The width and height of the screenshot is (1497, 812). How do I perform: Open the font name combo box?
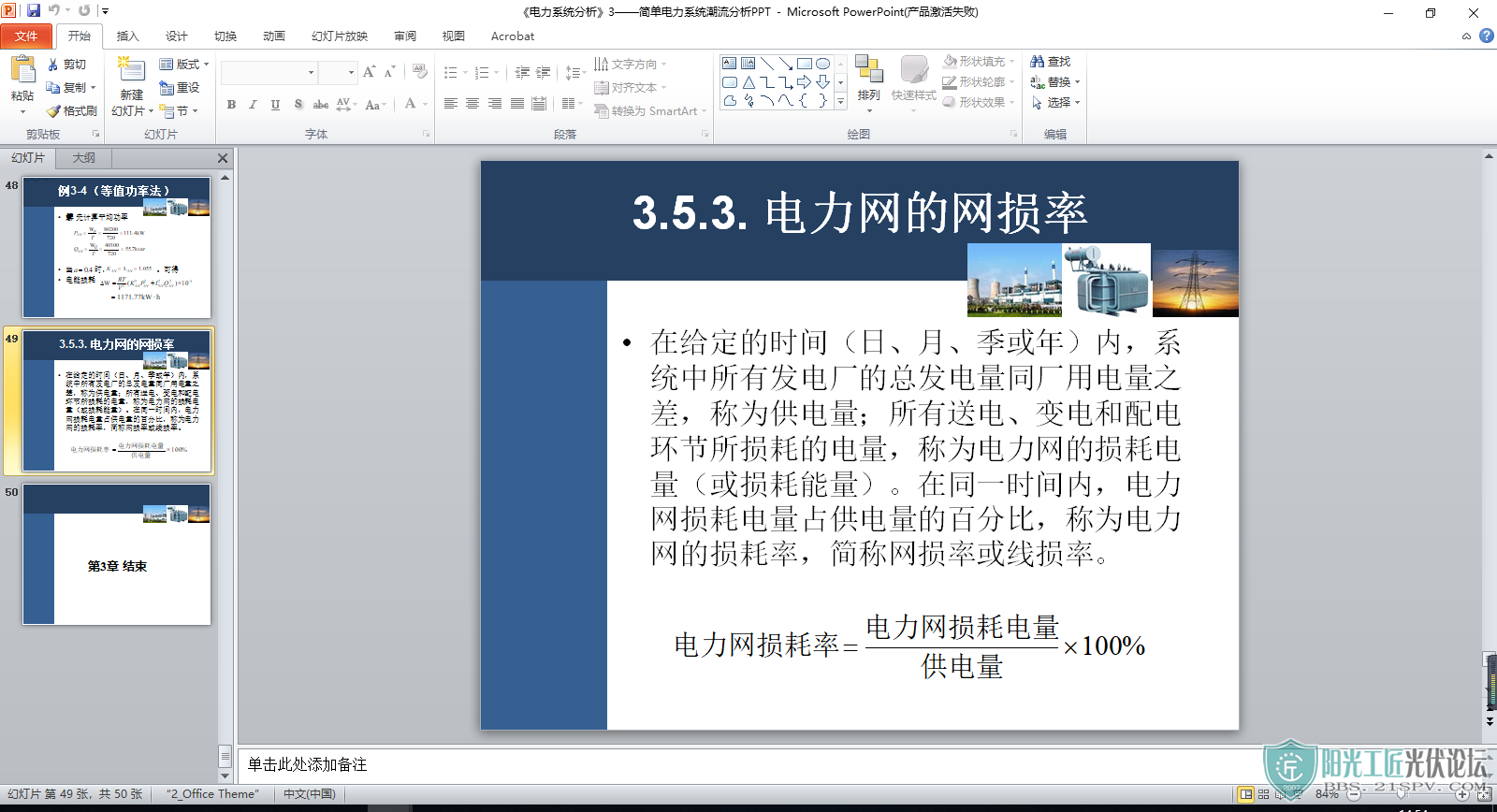[x=269, y=72]
